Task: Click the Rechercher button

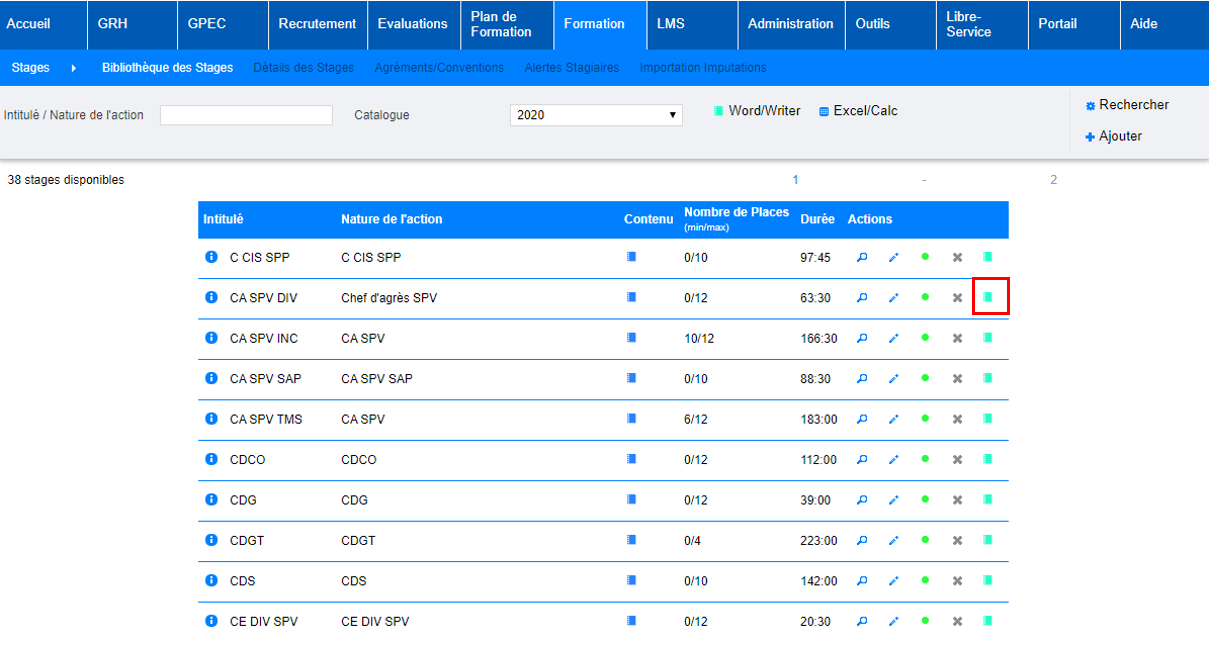Action: point(1126,105)
